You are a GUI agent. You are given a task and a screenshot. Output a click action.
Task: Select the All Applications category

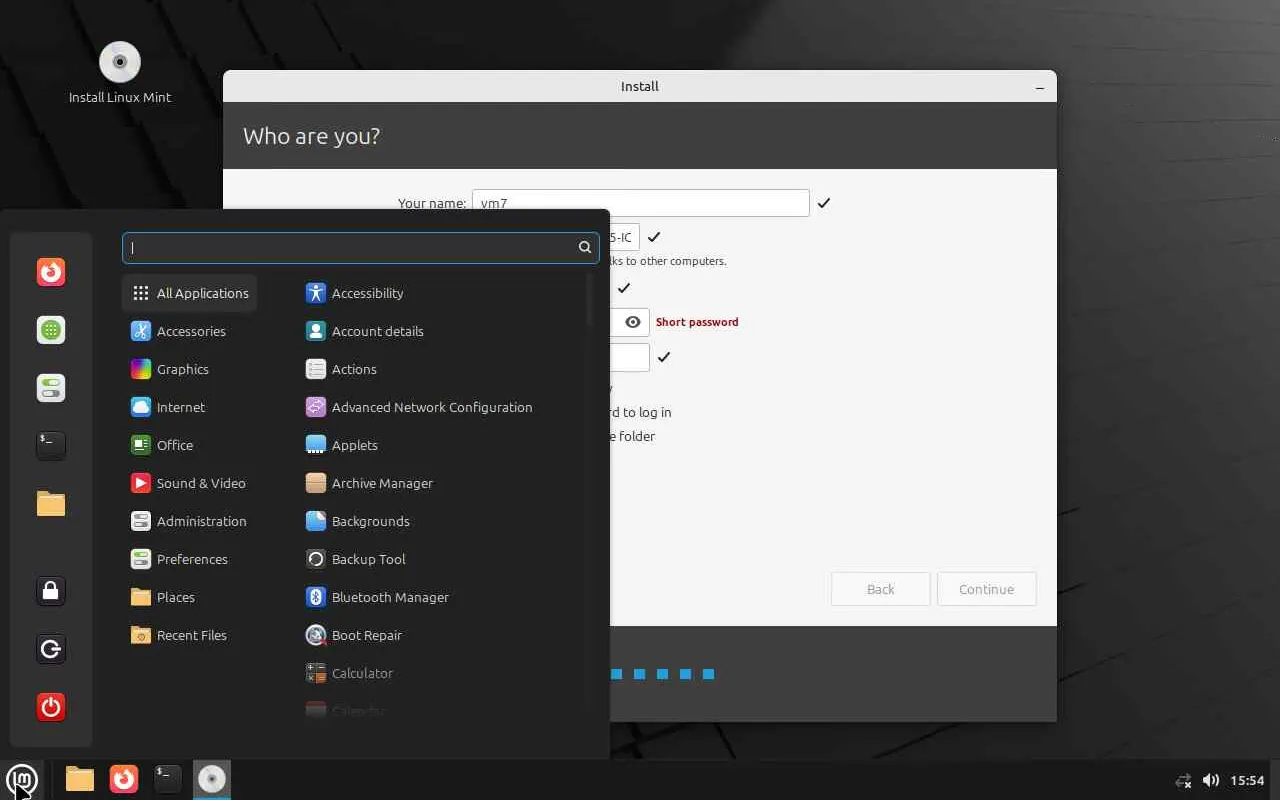(x=190, y=293)
